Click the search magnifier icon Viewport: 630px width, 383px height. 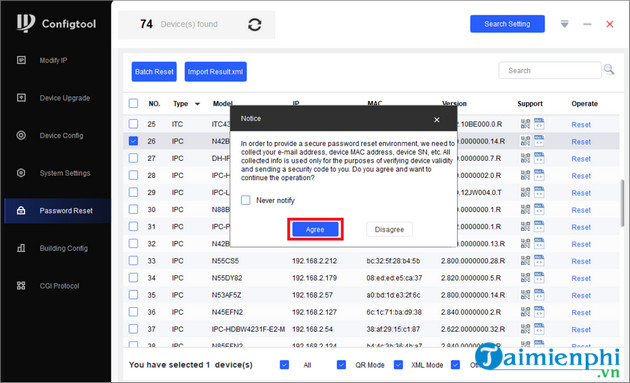pos(609,70)
